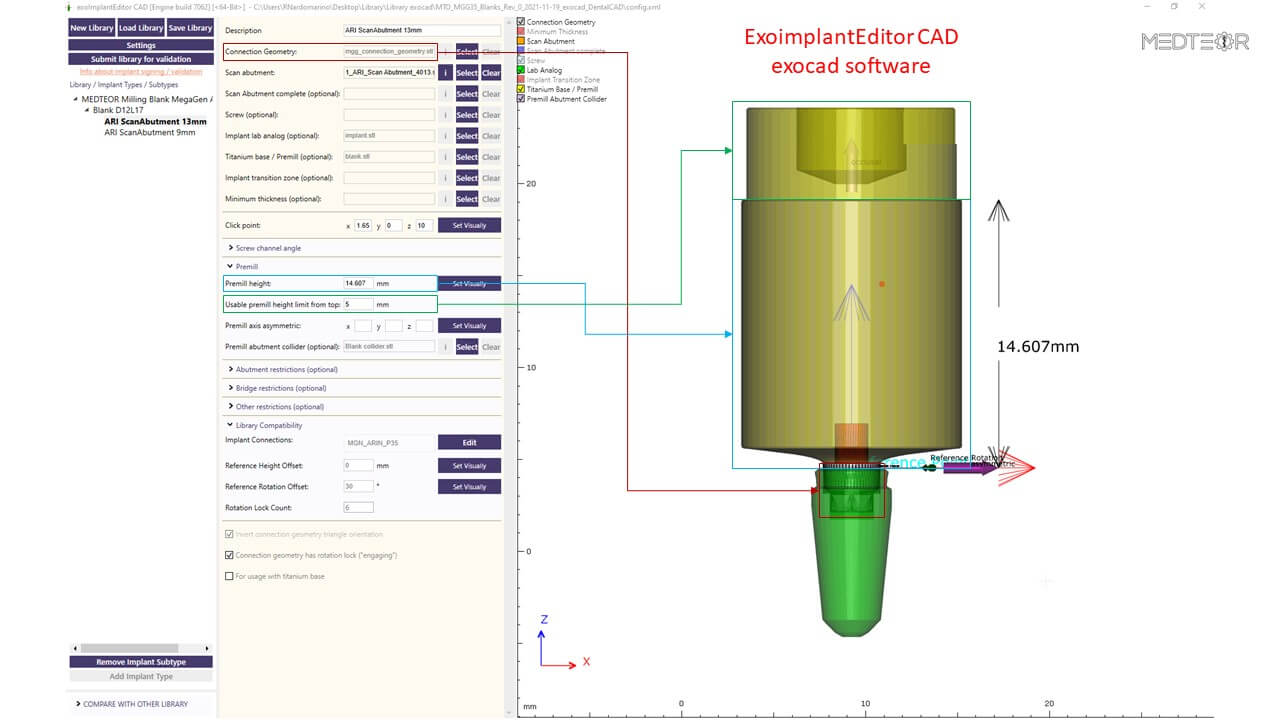This screenshot has width=1280, height=720.
Task: Click Set Visually for Premill height
Action: (x=469, y=284)
